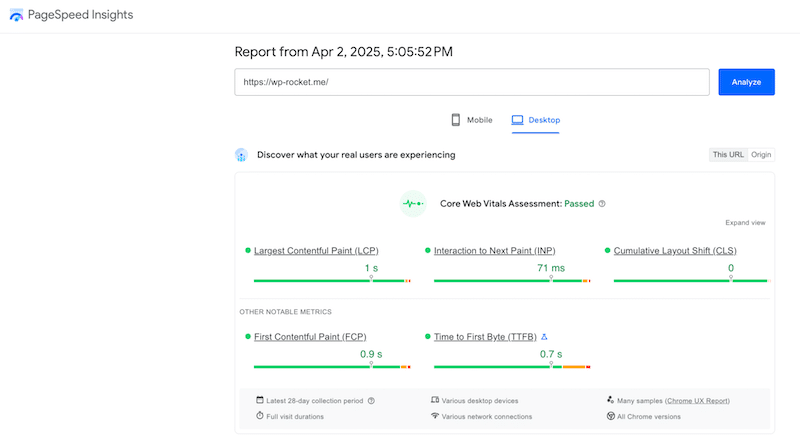Click the "0.9 s" FCP value
800x443 pixels.
tap(371, 354)
